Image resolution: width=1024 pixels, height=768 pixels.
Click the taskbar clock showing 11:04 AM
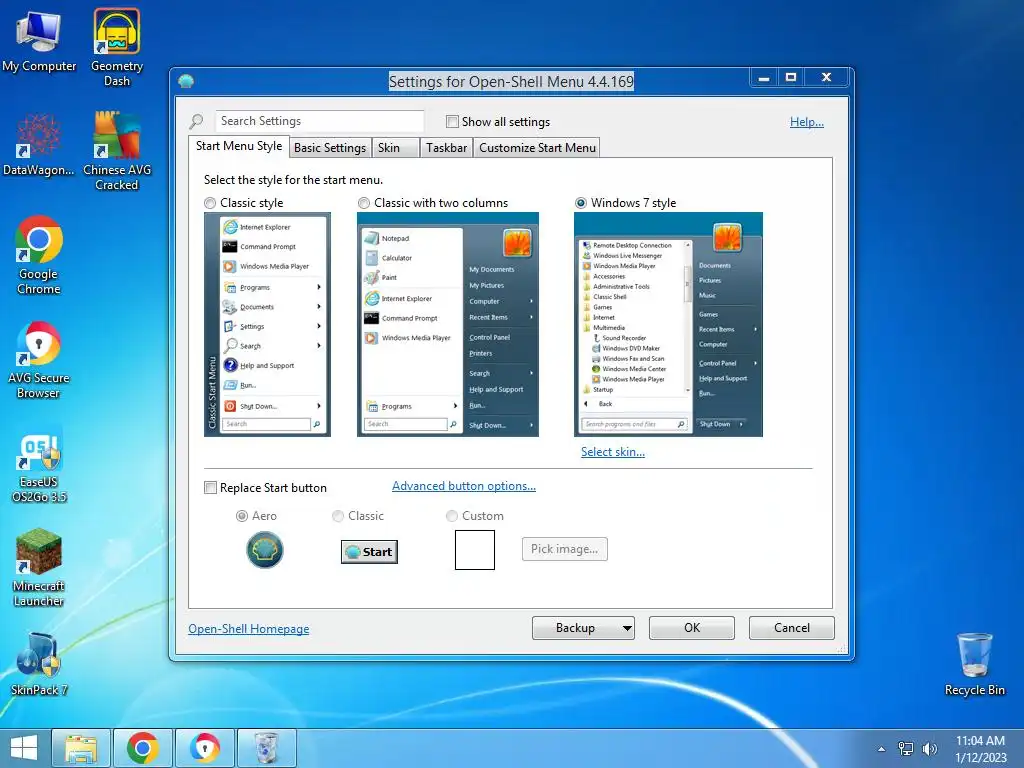(x=980, y=749)
